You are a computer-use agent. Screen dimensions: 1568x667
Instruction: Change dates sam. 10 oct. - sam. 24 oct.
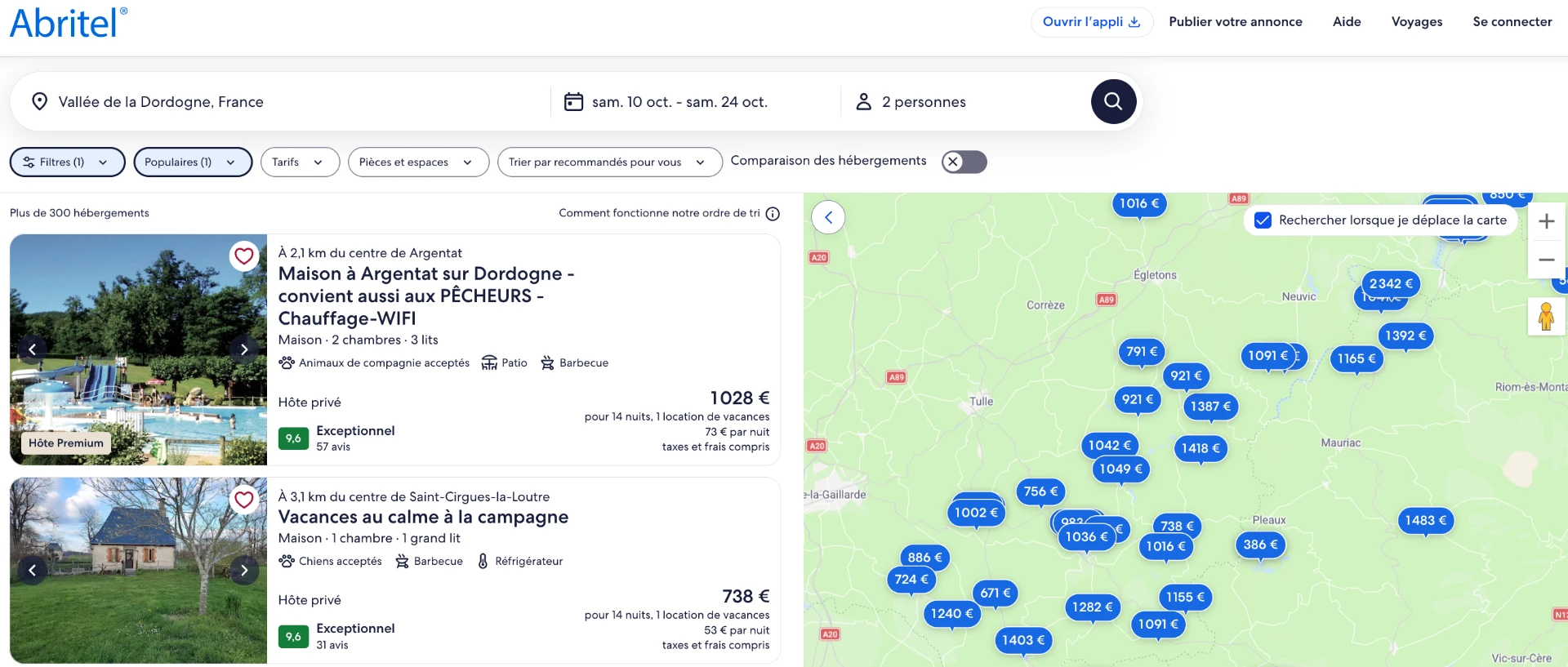pos(696,101)
